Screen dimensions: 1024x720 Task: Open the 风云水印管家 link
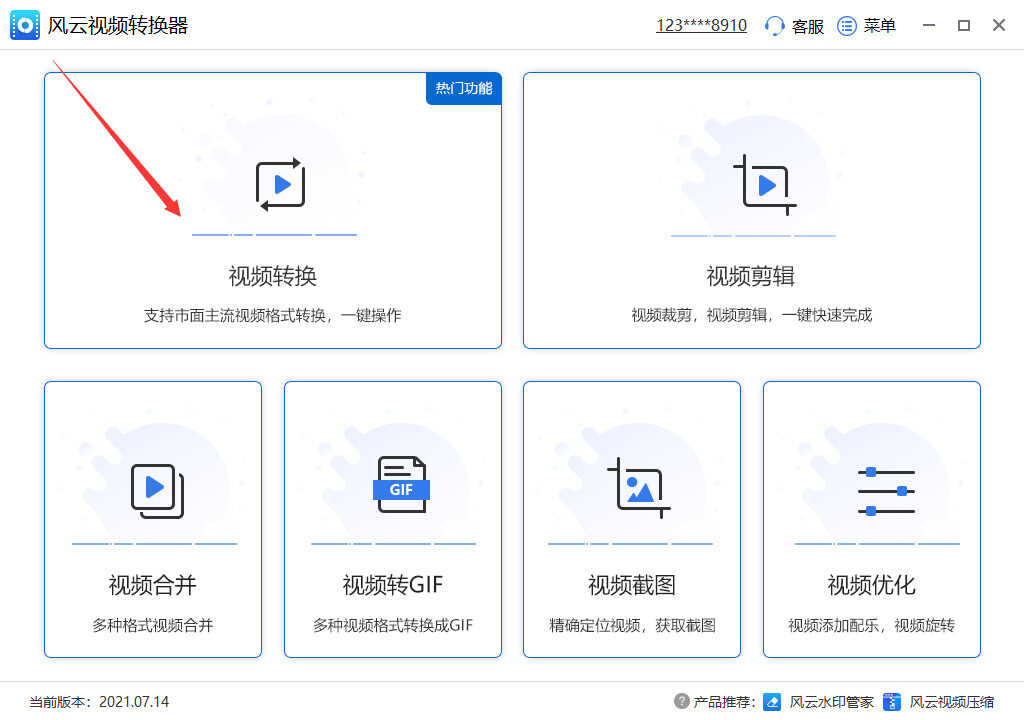coord(831,702)
